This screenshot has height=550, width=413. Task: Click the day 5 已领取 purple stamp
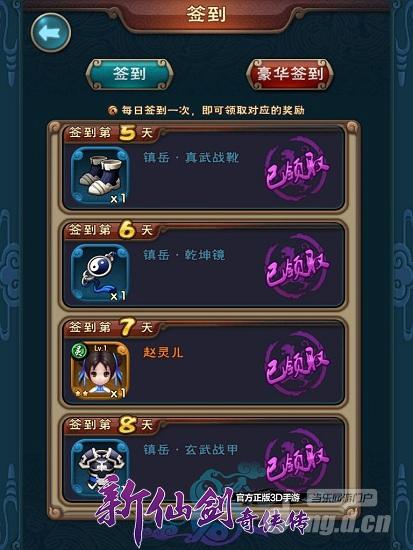297,169
